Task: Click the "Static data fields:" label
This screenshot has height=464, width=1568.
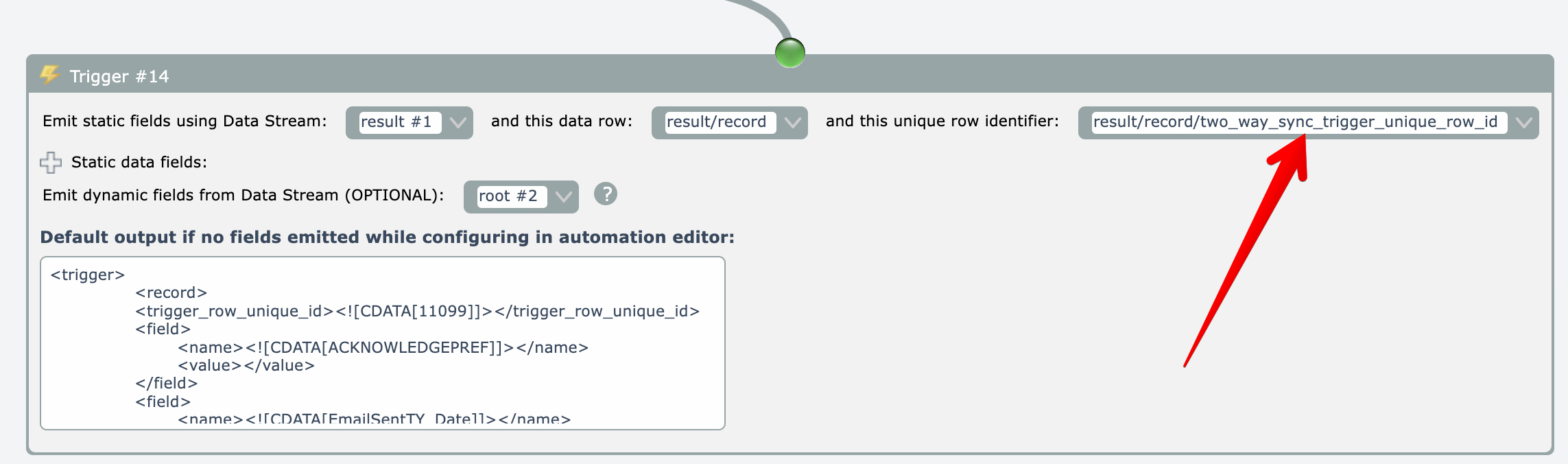Action: click(139, 162)
